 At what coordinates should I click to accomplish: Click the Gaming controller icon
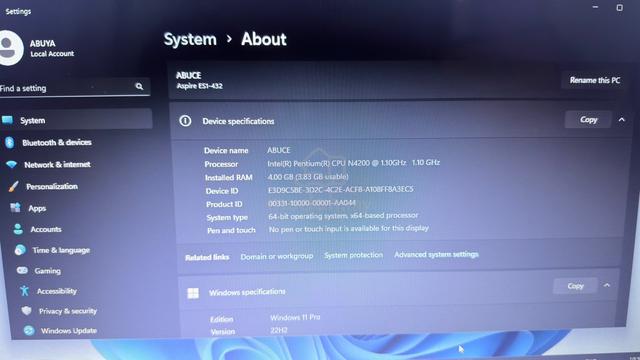(22, 270)
